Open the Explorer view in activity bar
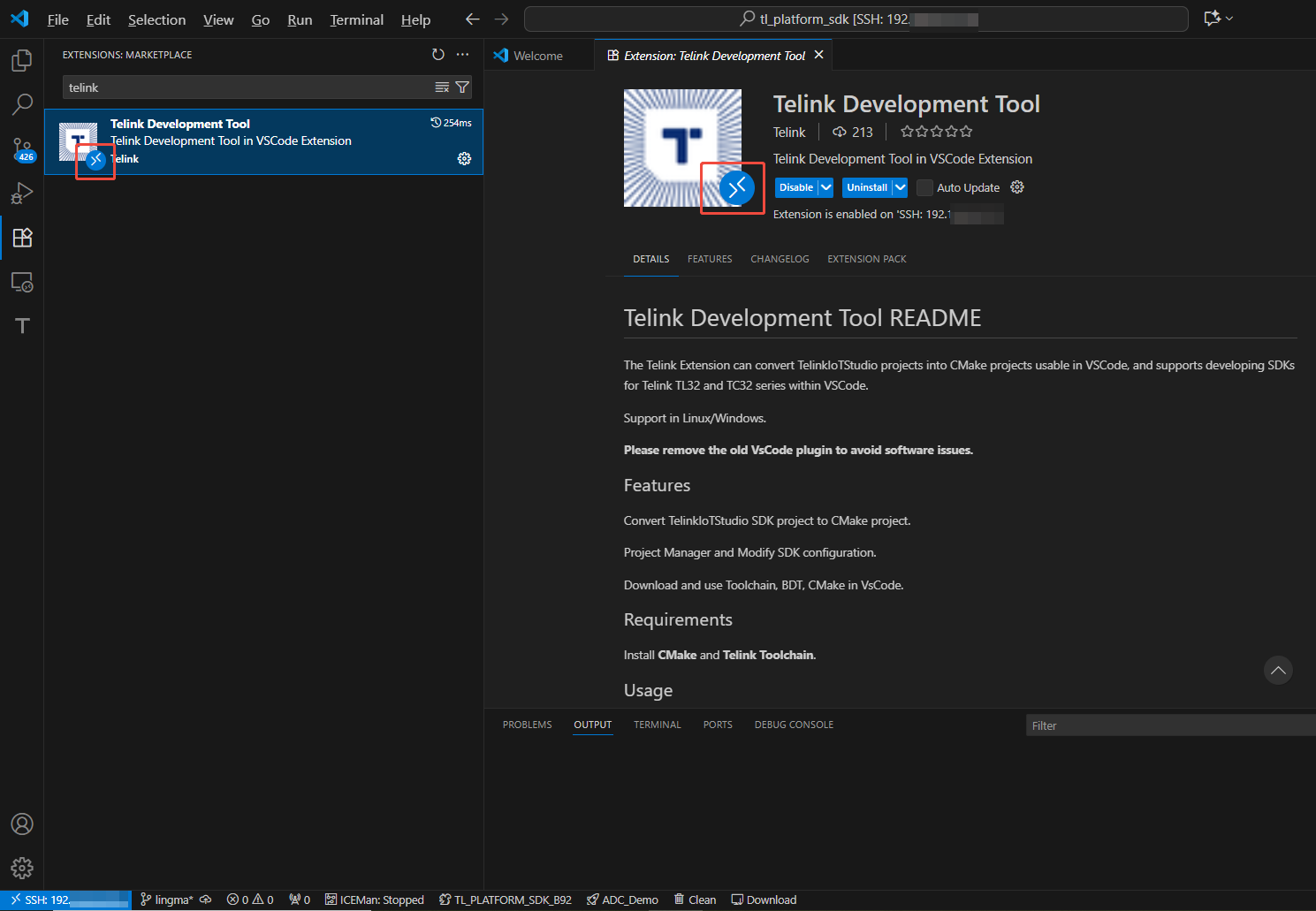Viewport: 1316px width, 911px height. tap(22, 60)
